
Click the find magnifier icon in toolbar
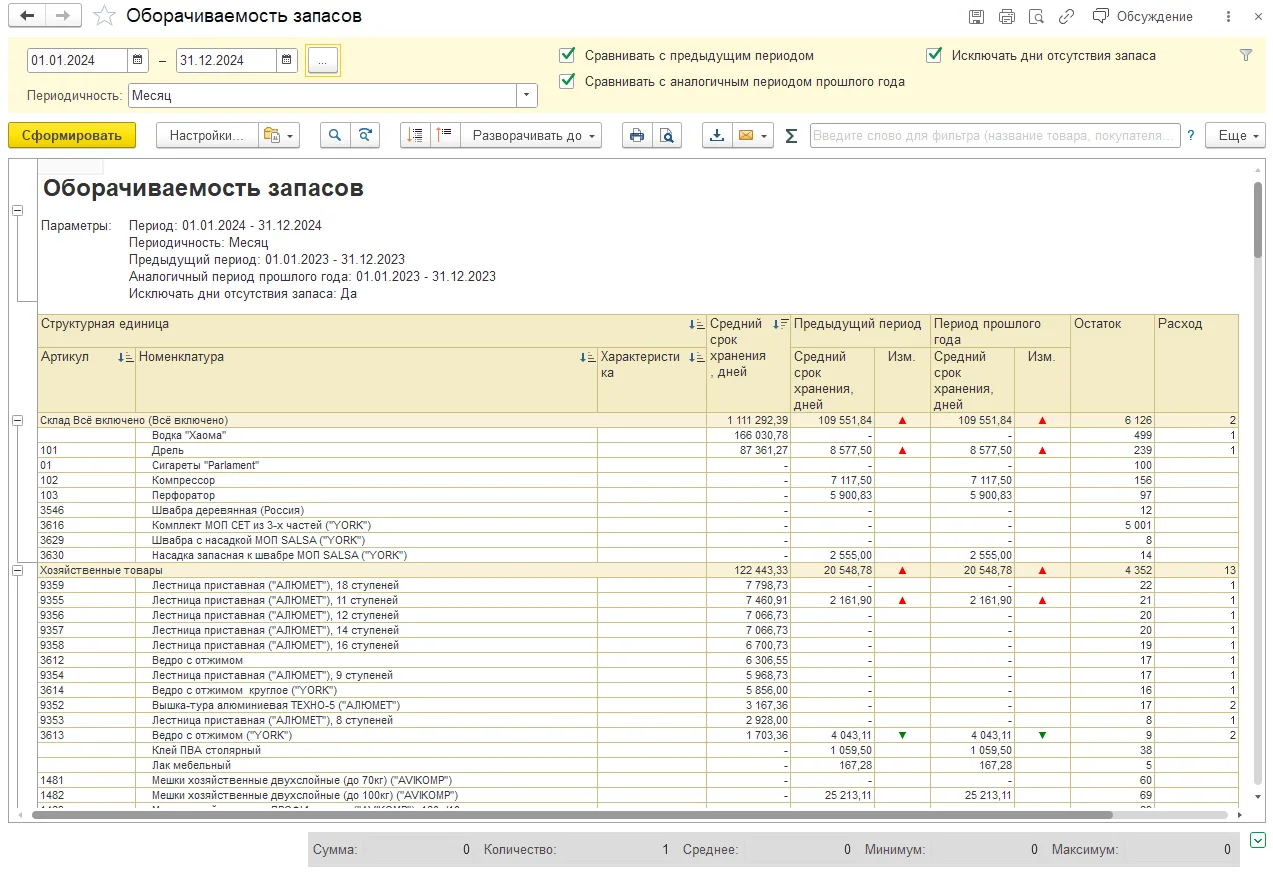(x=335, y=136)
